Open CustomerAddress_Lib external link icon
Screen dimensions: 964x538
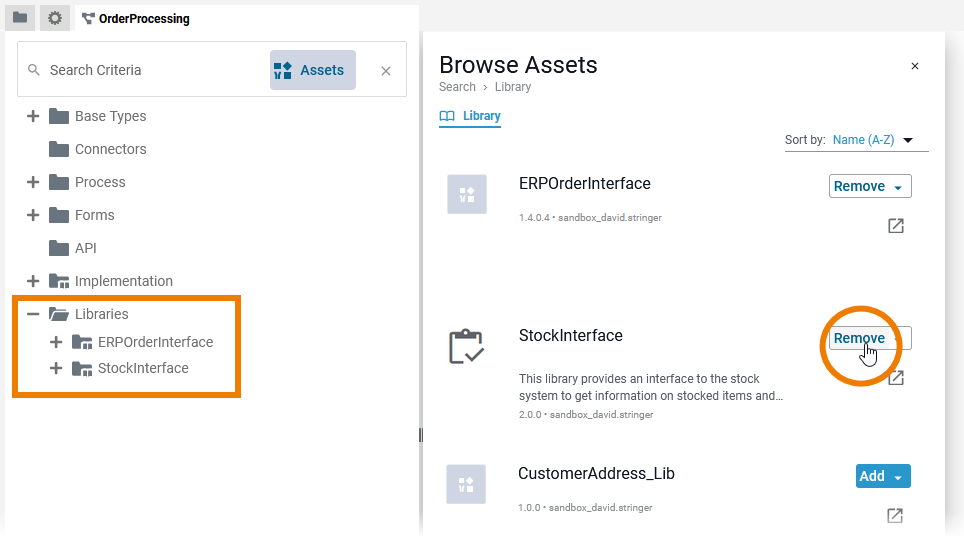(x=896, y=516)
